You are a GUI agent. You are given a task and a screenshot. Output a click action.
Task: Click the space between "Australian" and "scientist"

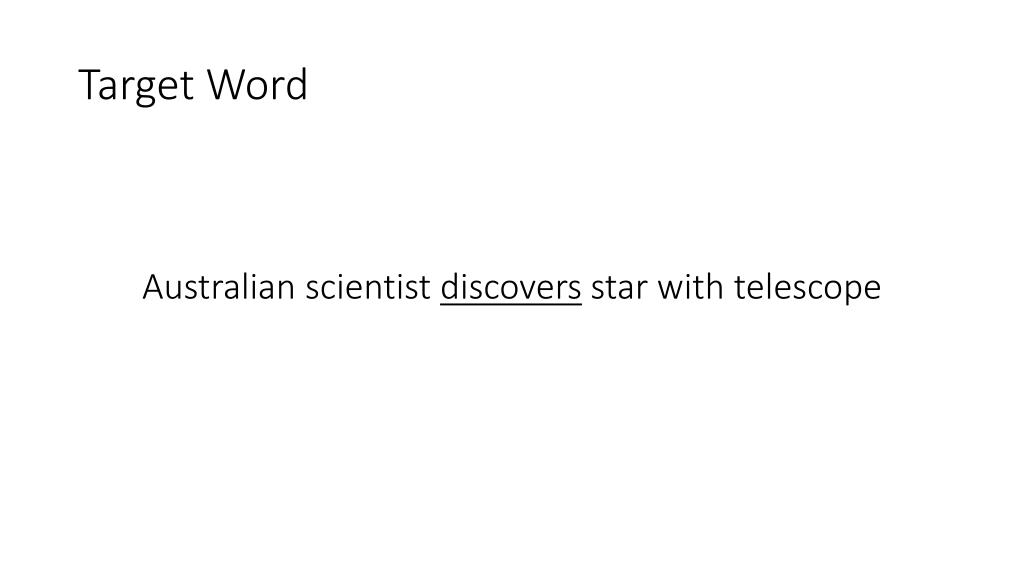coord(300,287)
